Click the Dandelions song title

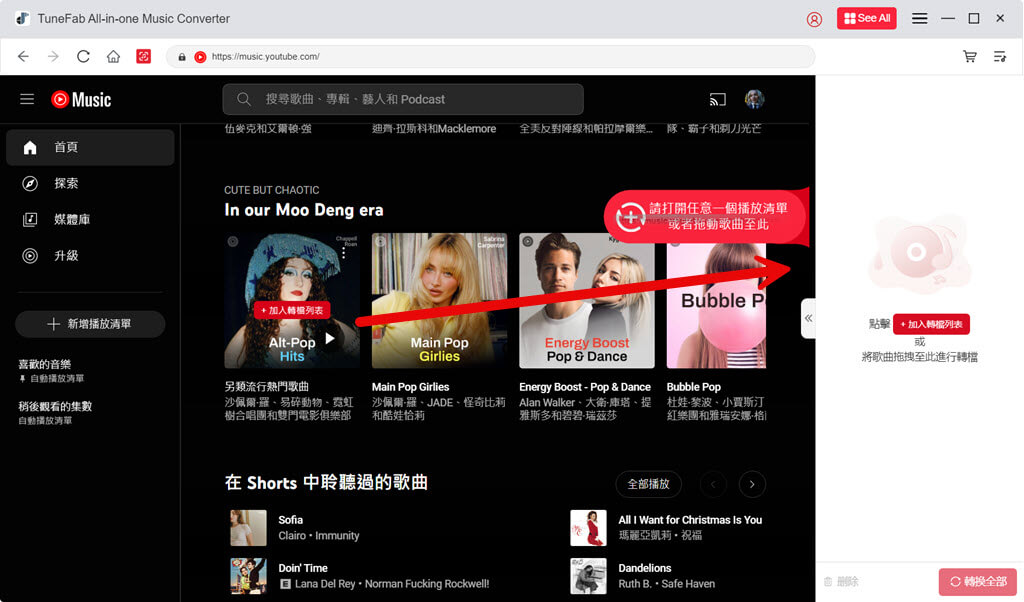(x=645, y=568)
